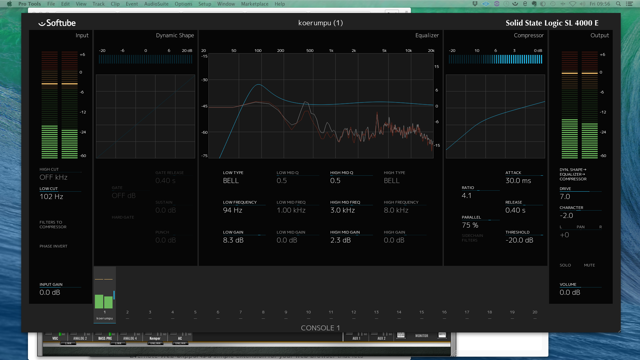Open the Apple menu

tap(9, 4)
